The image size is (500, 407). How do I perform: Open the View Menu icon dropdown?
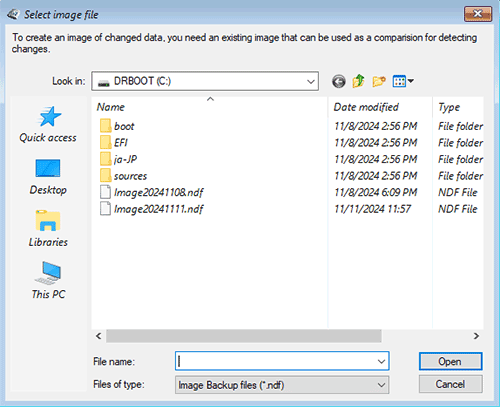point(403,81)
